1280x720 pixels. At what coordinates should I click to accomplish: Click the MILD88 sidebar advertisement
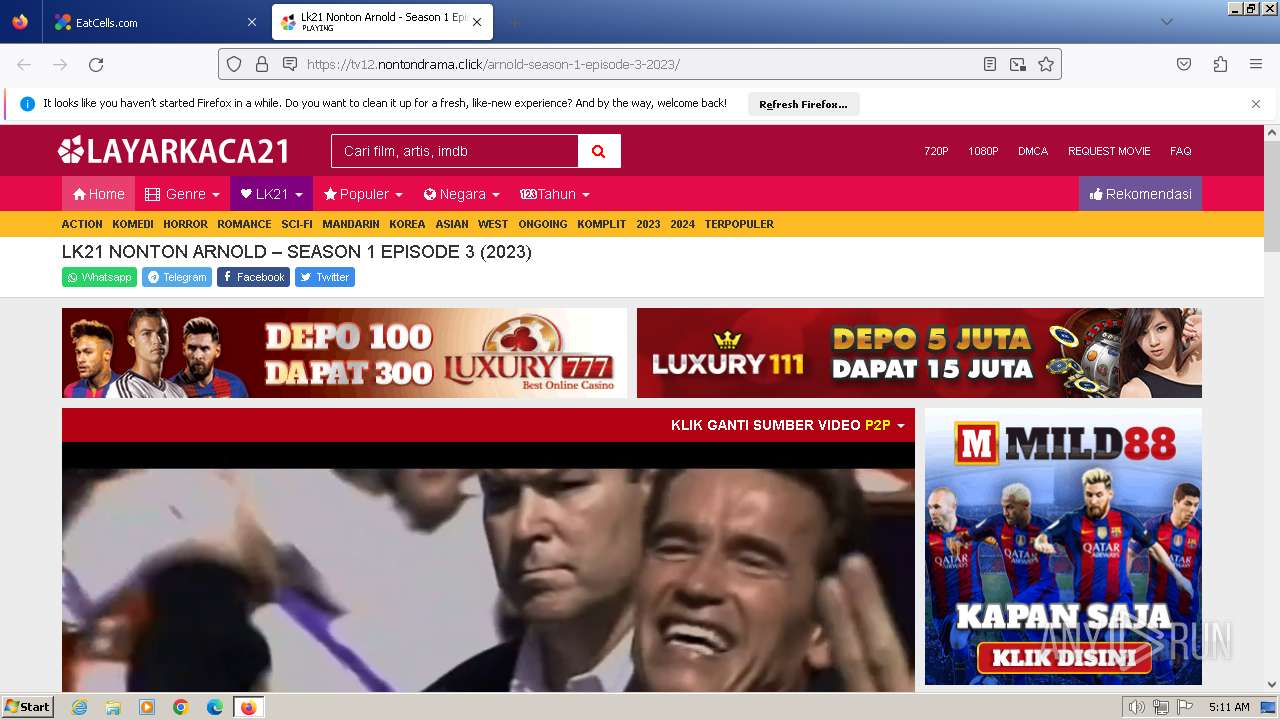point(1063,546)
